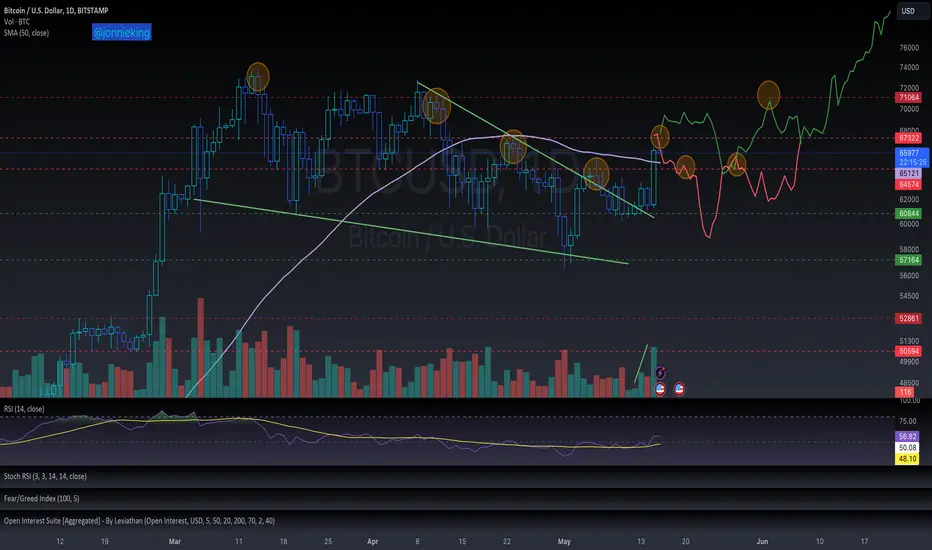This screenshot has height=550, width=932.
Task: Select the SMA (50, close) indicator legend
Action: pos(26,33)
